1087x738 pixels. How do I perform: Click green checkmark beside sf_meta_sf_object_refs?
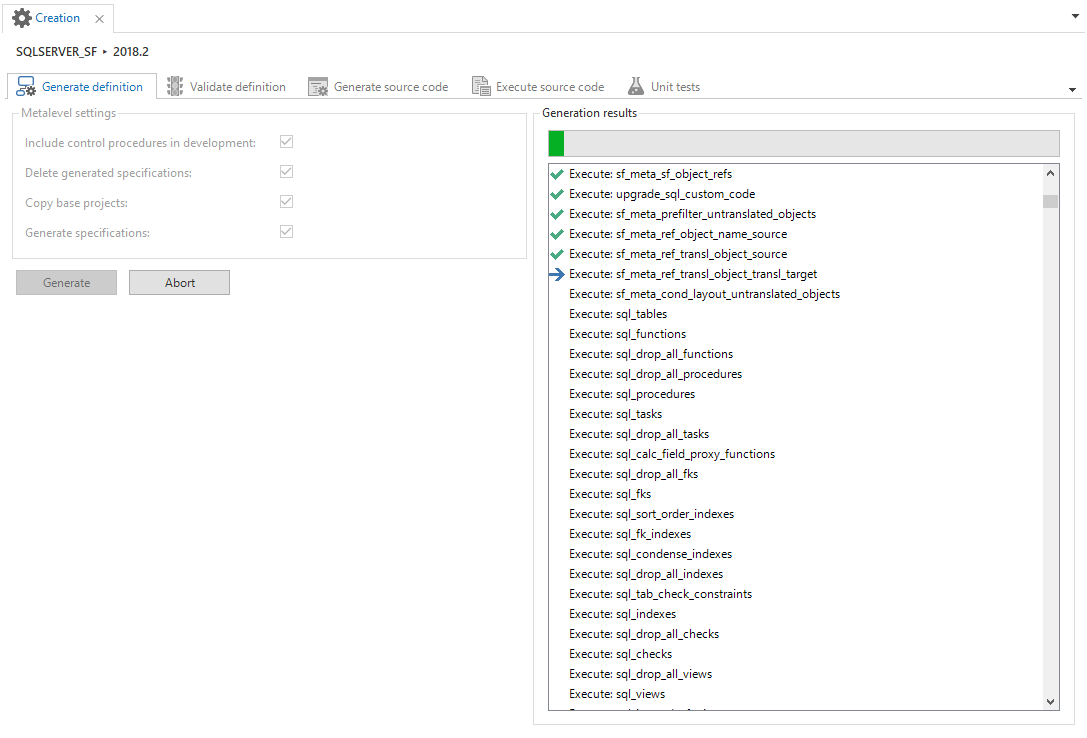[x=557, y=174]
